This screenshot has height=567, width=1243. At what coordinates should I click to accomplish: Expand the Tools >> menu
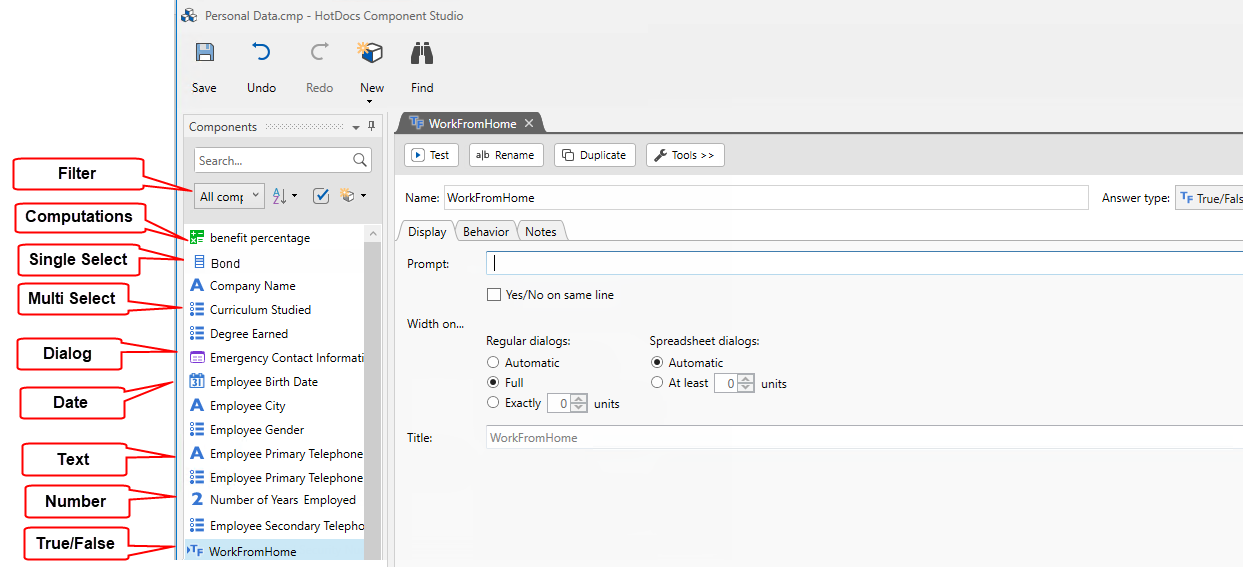(x=685, y=155)
